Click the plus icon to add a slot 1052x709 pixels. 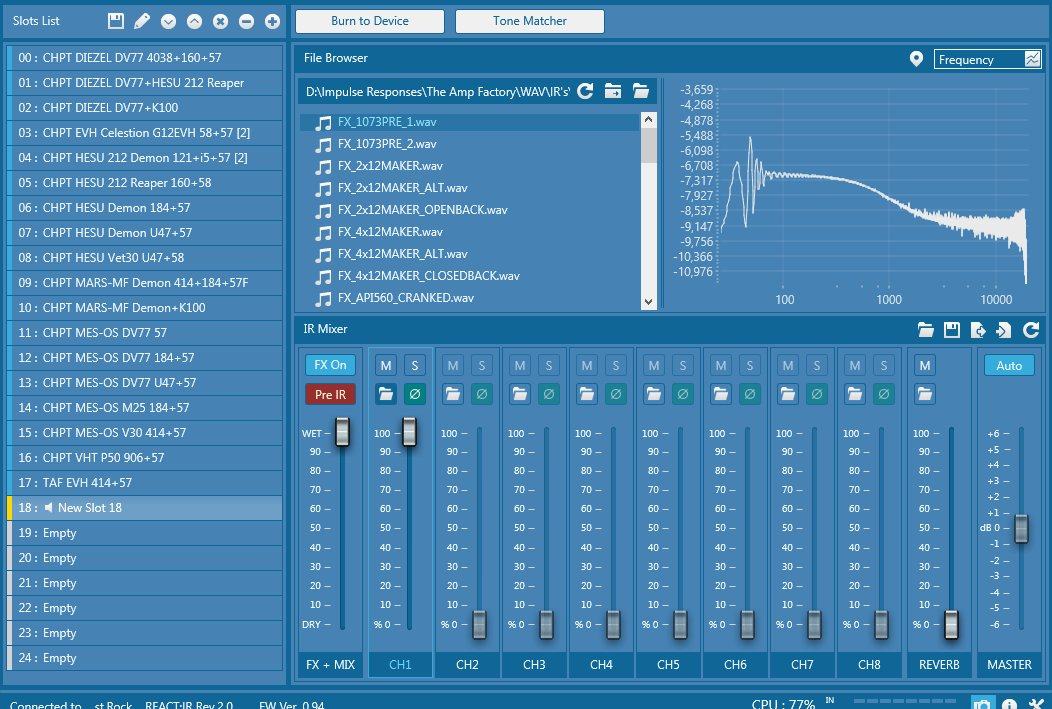[272, 21]
